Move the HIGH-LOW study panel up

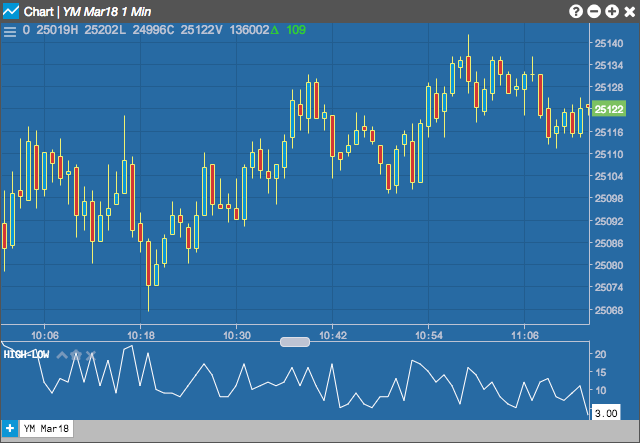point(62,355)
